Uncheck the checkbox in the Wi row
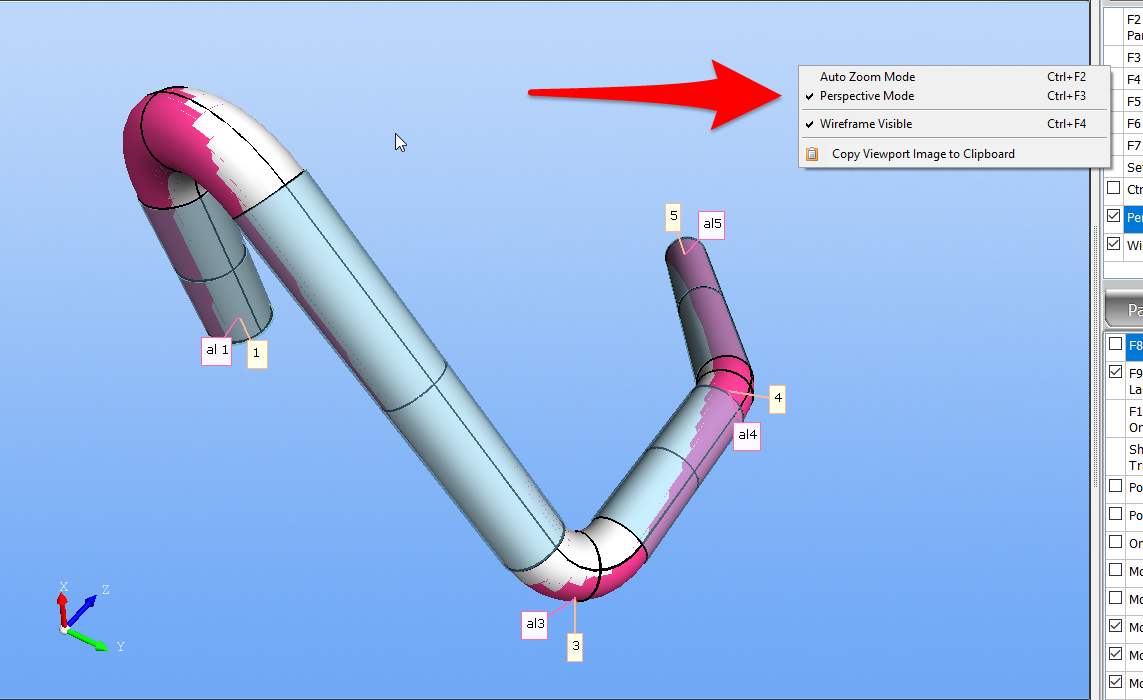The height and width of the screenshot is (700, 1143). point(1113,244)
